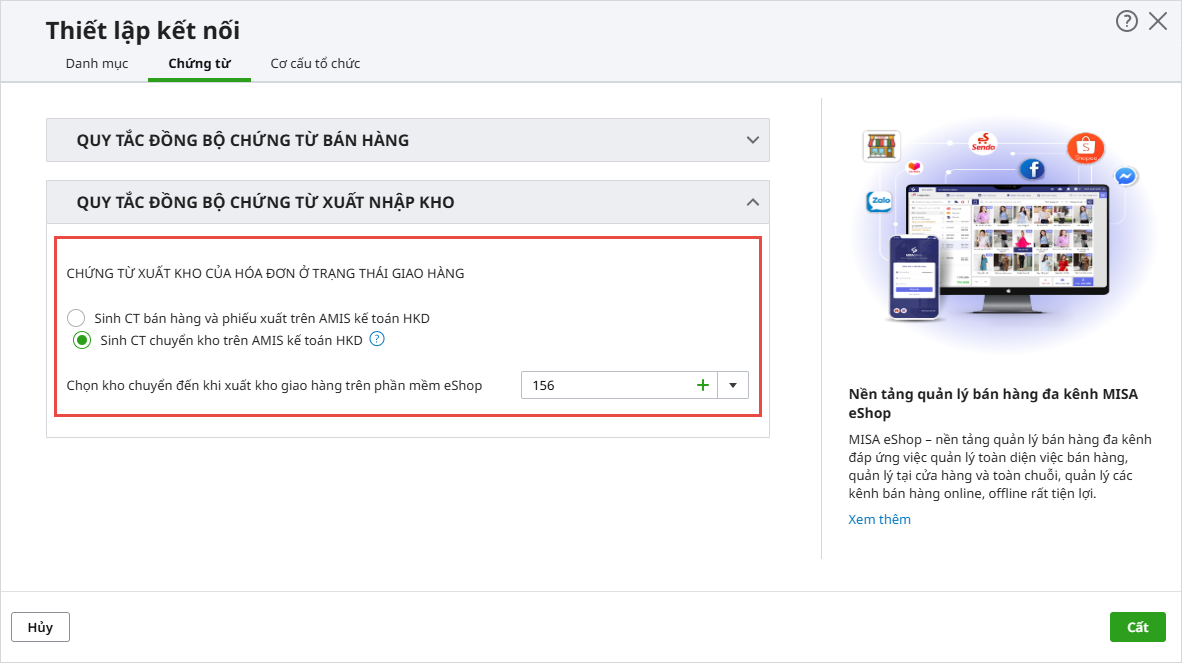1182x663 pixels.
Task: Click the green plus icon to add warehouse
Action: pyautogui.click(x=702, y=385)
